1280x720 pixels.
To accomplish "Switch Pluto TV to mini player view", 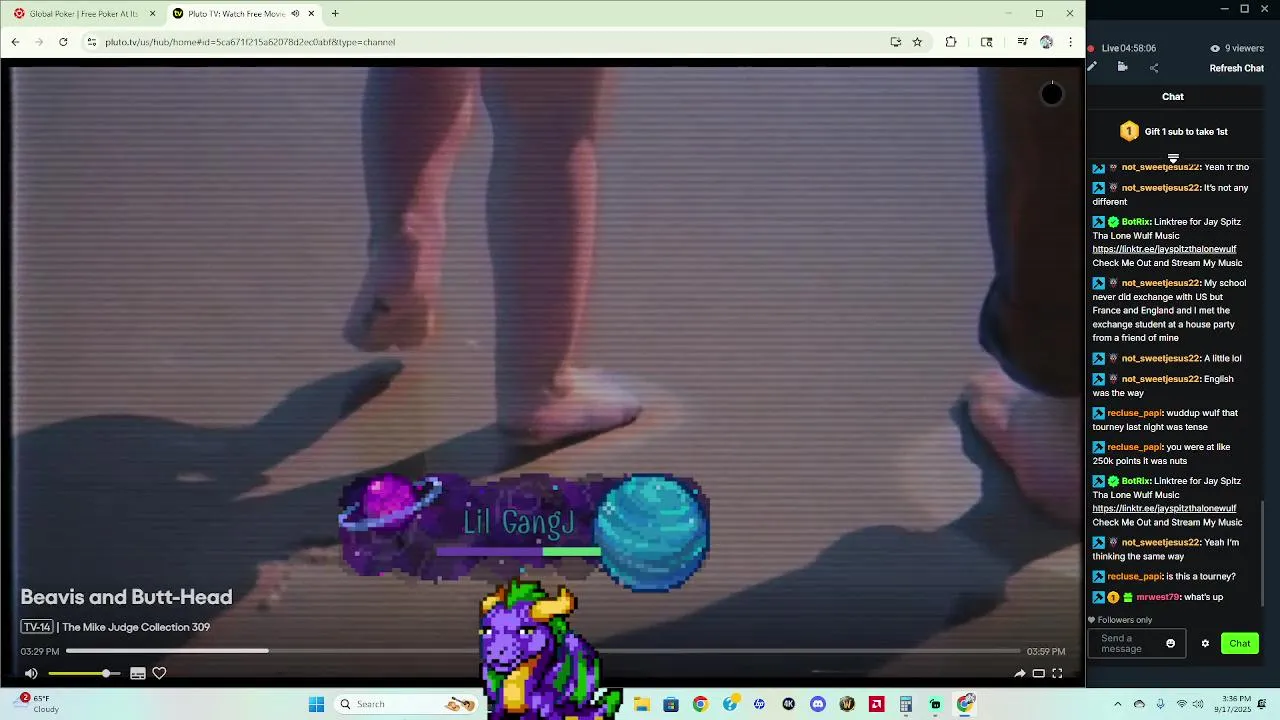I will 1038,674.
